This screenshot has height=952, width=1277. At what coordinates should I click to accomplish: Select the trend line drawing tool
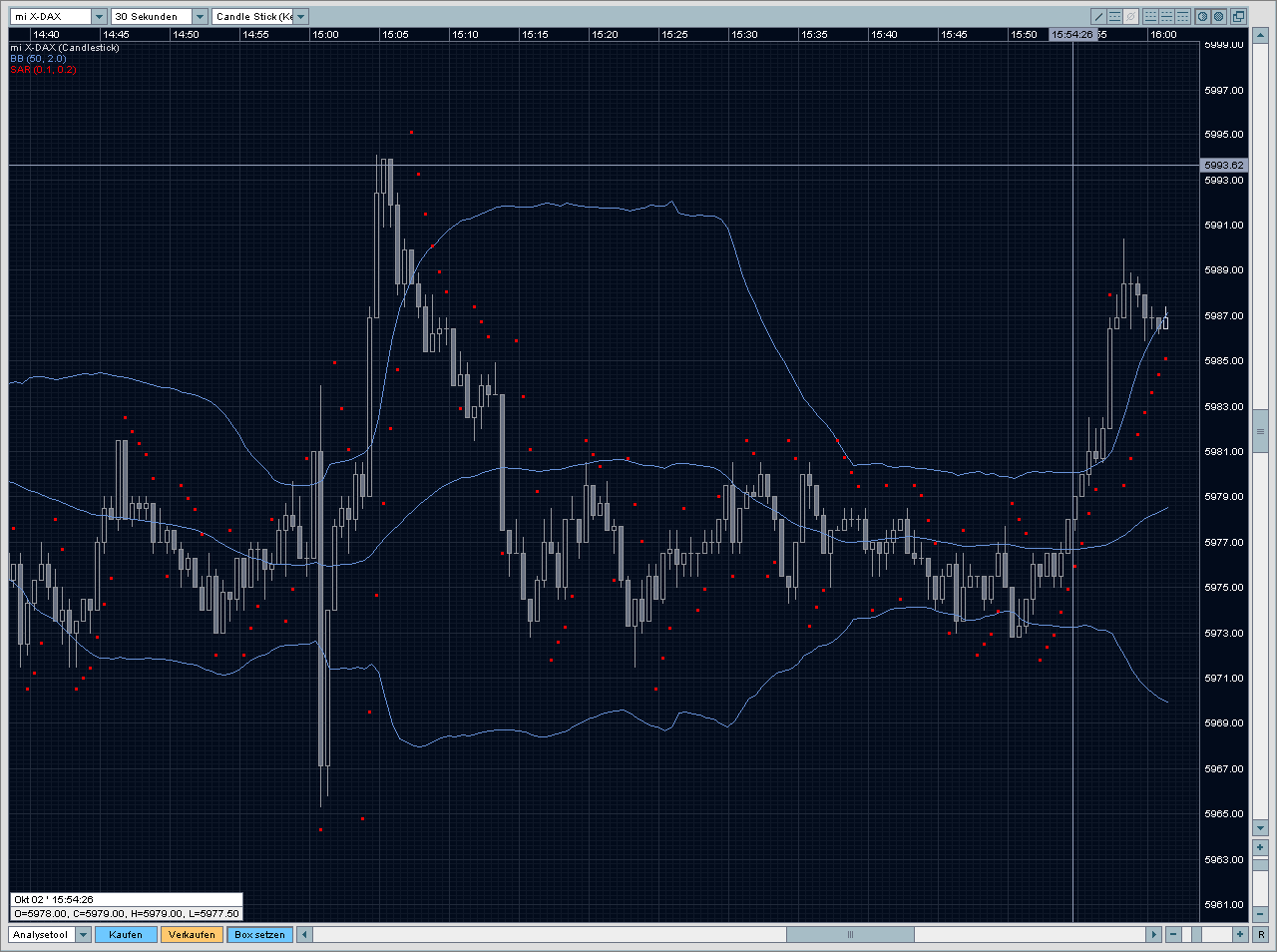pos(1098,17)
